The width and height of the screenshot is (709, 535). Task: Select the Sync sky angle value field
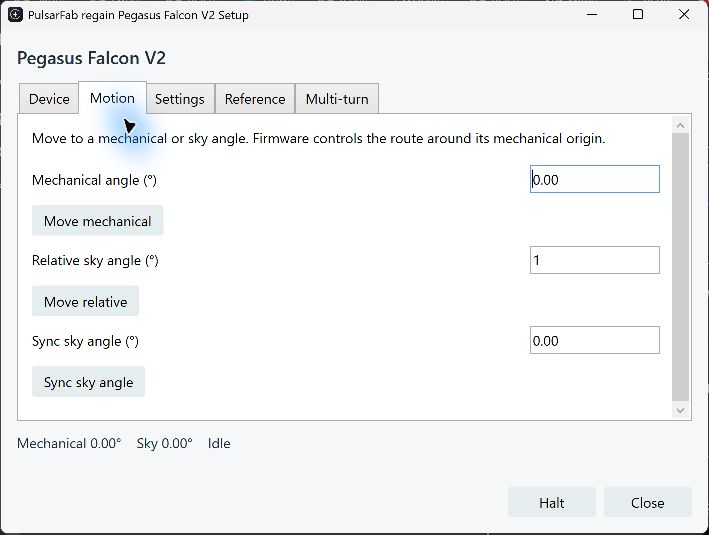(x=595, y=340)
